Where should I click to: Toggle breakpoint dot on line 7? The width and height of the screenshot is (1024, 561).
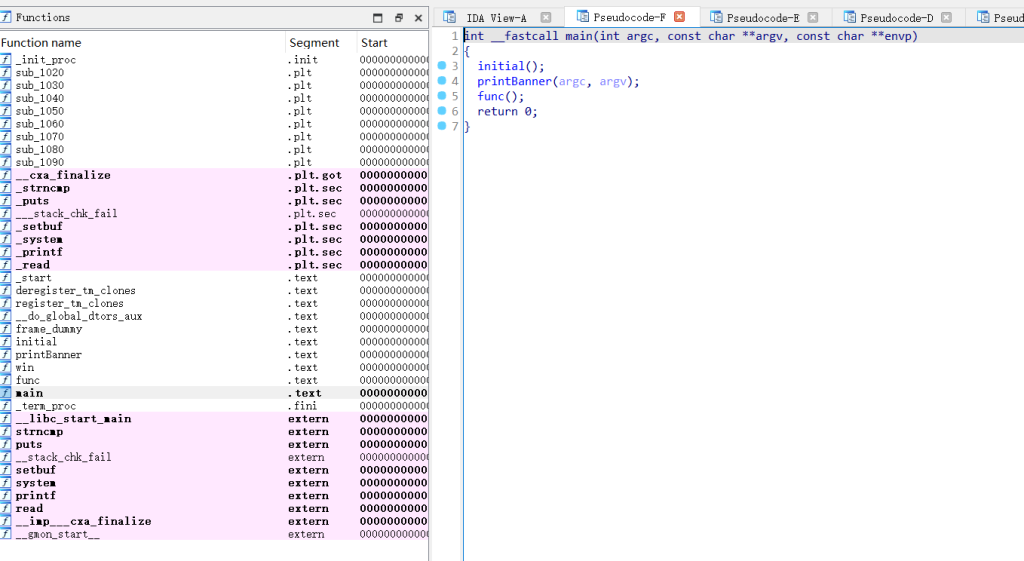442,125
